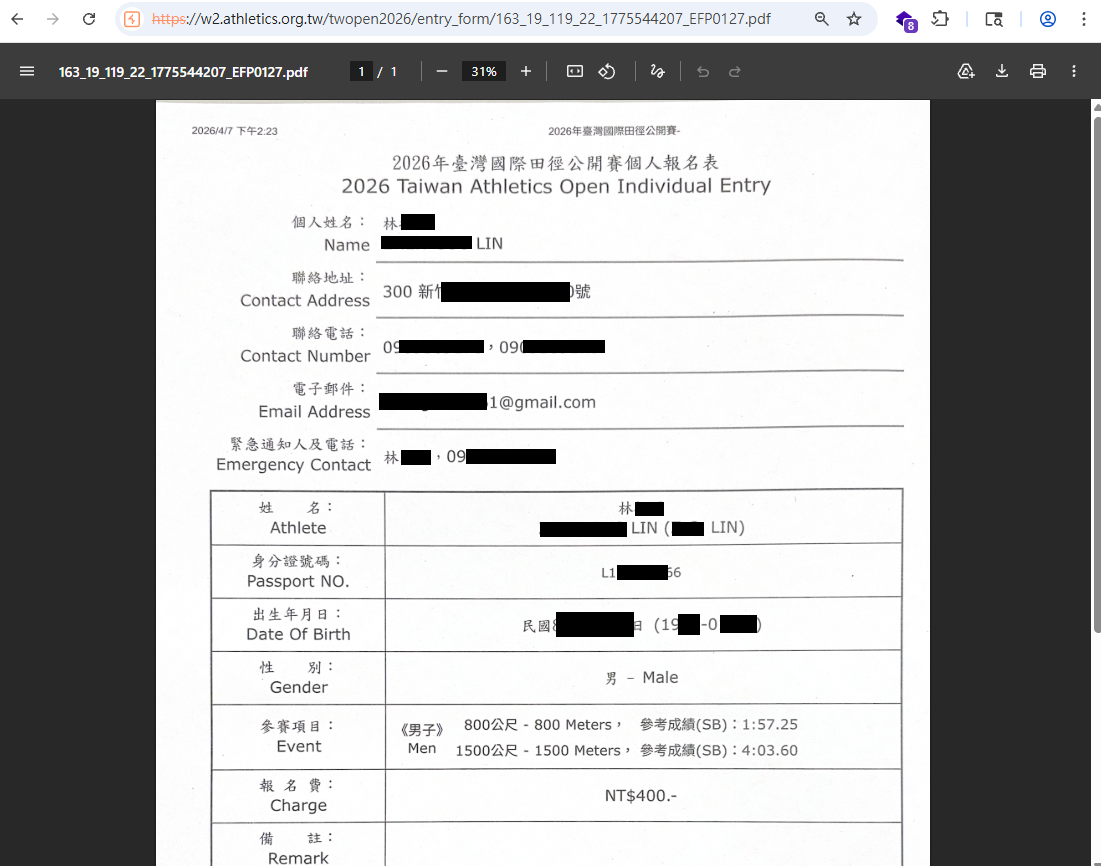The image size is (1101, 866).
Task: Select the Draw annotation tool
Action: (x=657, y=72)
